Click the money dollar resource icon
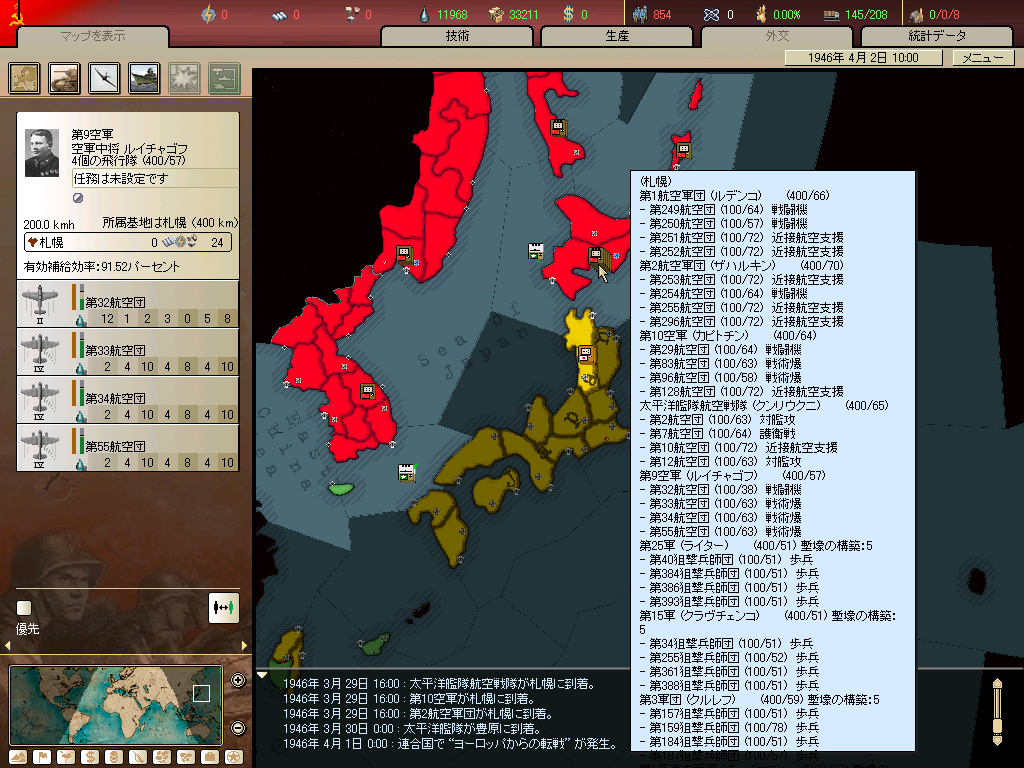 point(568,14)
